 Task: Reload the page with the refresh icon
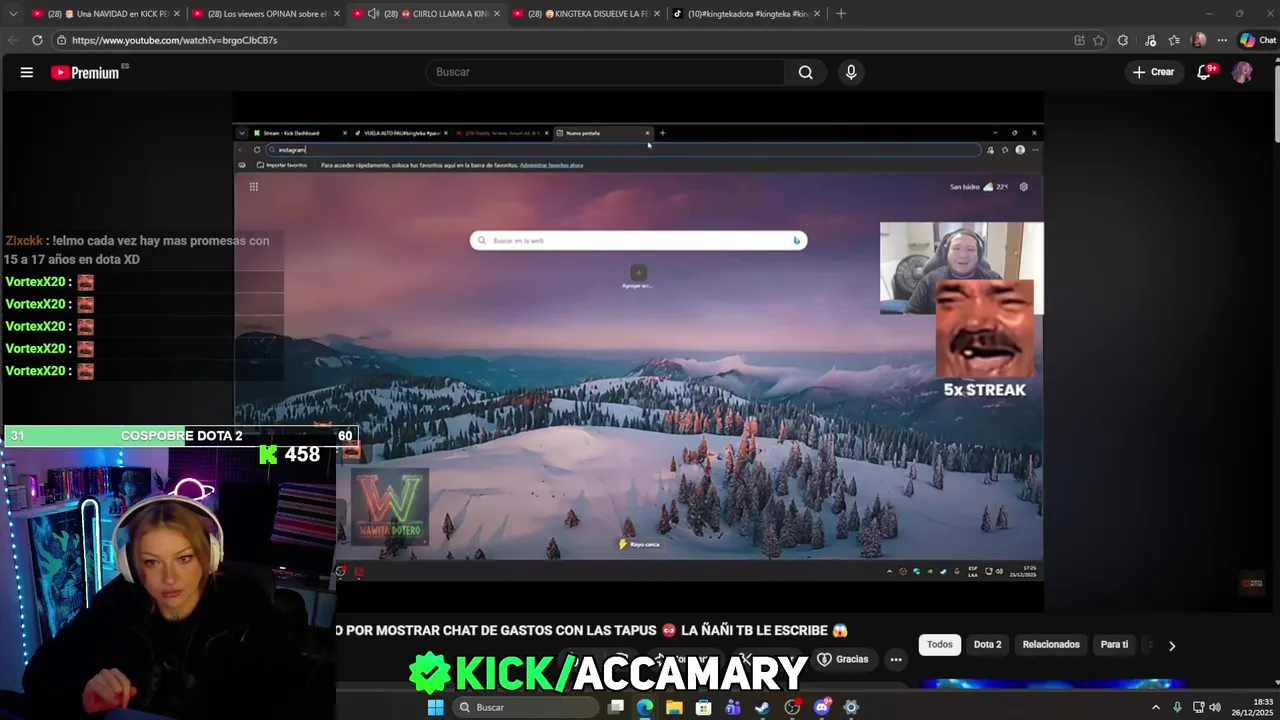(x=37, y=40)
